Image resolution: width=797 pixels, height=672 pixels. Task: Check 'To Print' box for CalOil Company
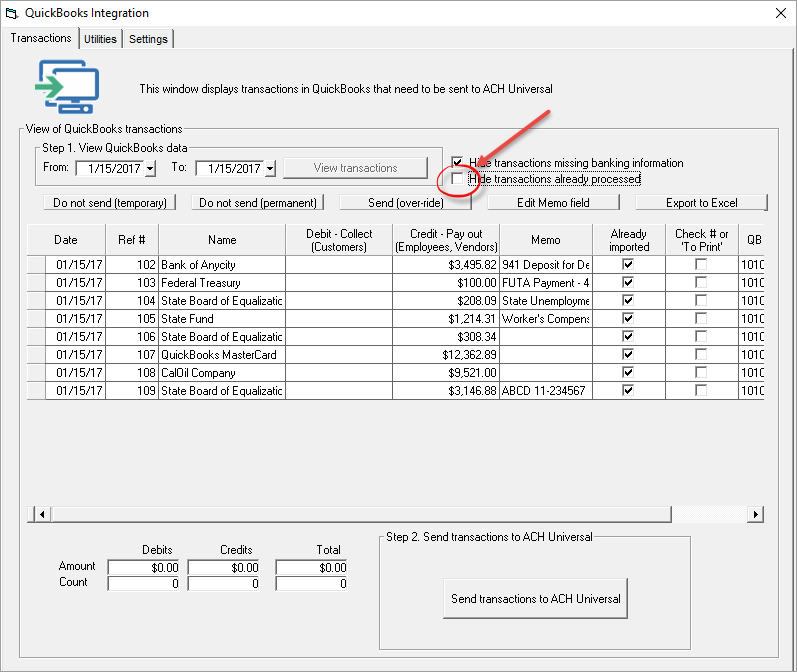click(x=701, y=372)
